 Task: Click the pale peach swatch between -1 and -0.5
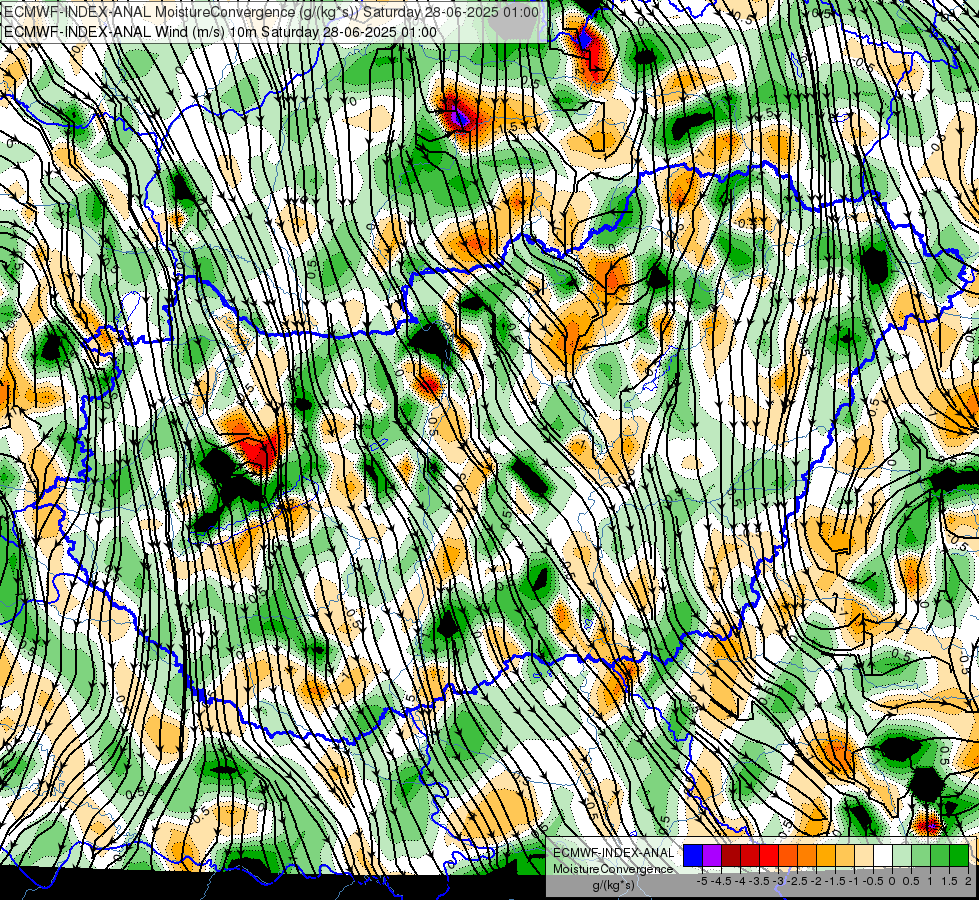tap(864, 856)
